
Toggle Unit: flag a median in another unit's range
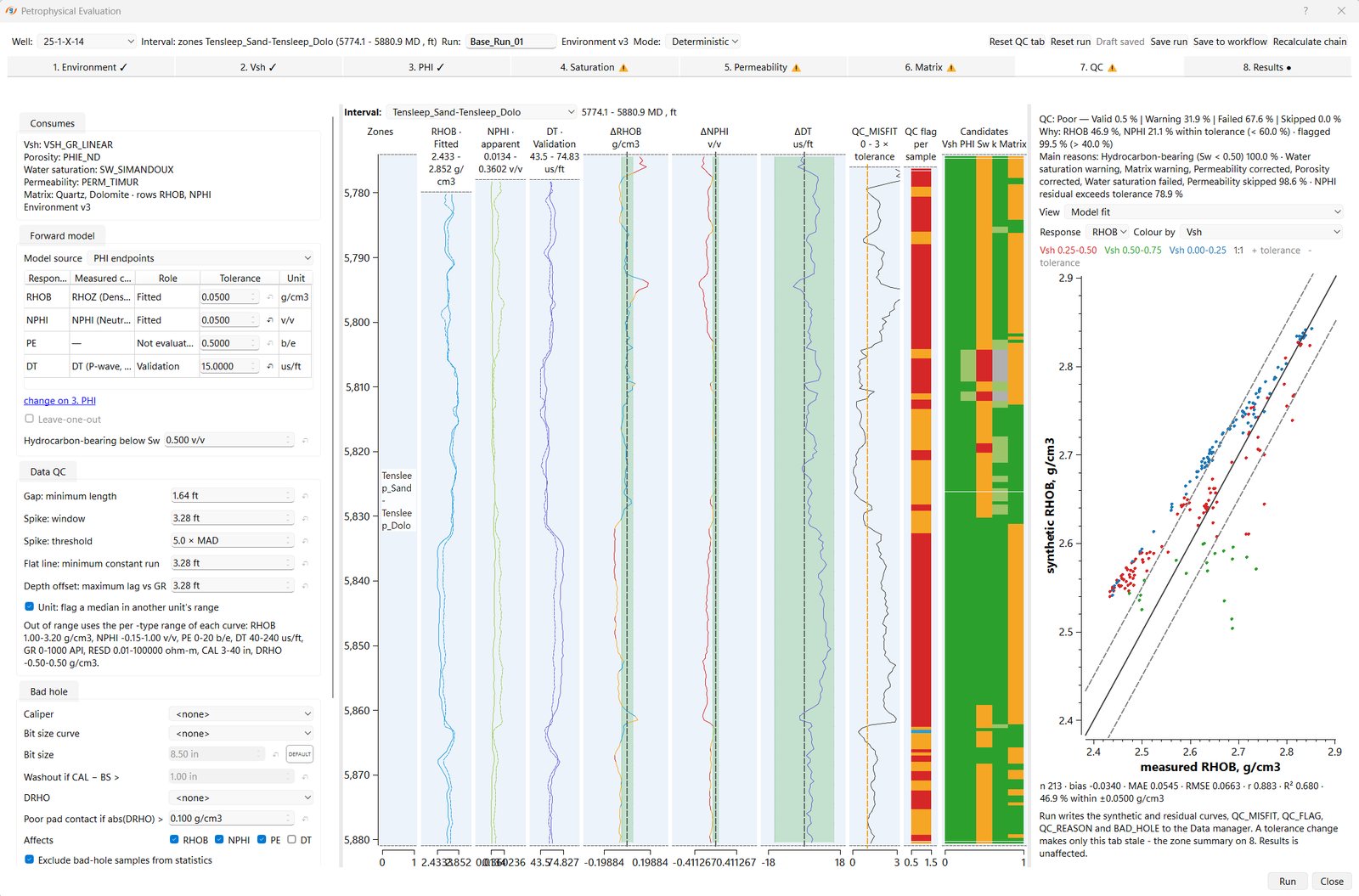tap(29, 606)
